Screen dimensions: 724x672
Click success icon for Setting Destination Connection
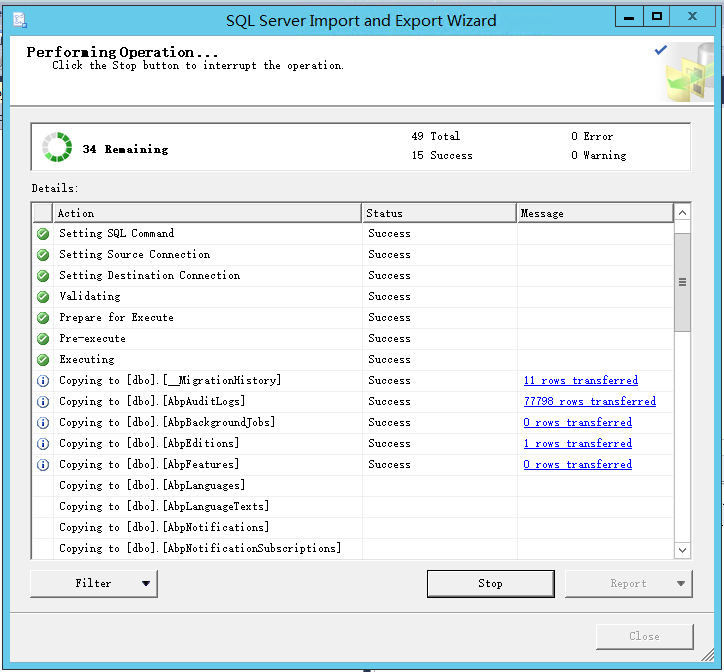(43, 276)
